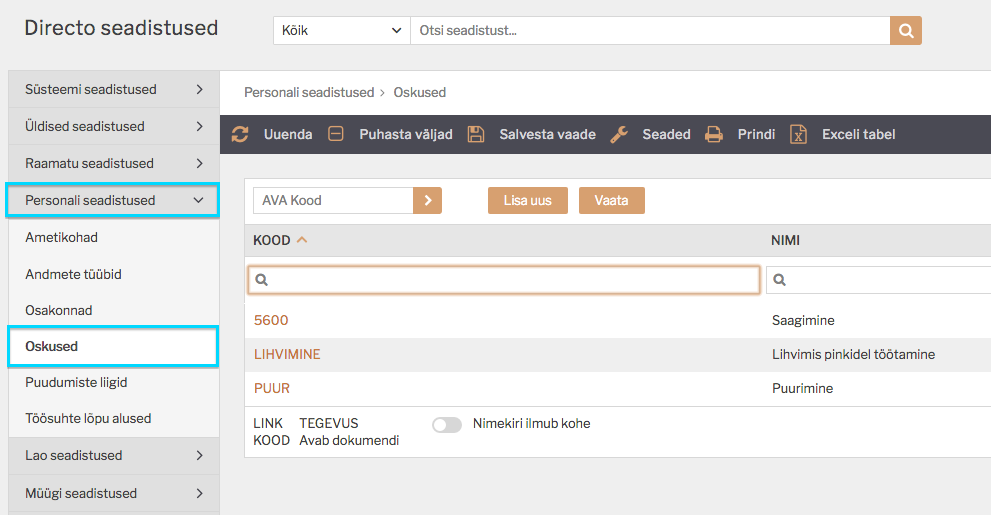Toggle the Nimekiri ilmub kohe switch
991x515 pixels.
point(447,425)
